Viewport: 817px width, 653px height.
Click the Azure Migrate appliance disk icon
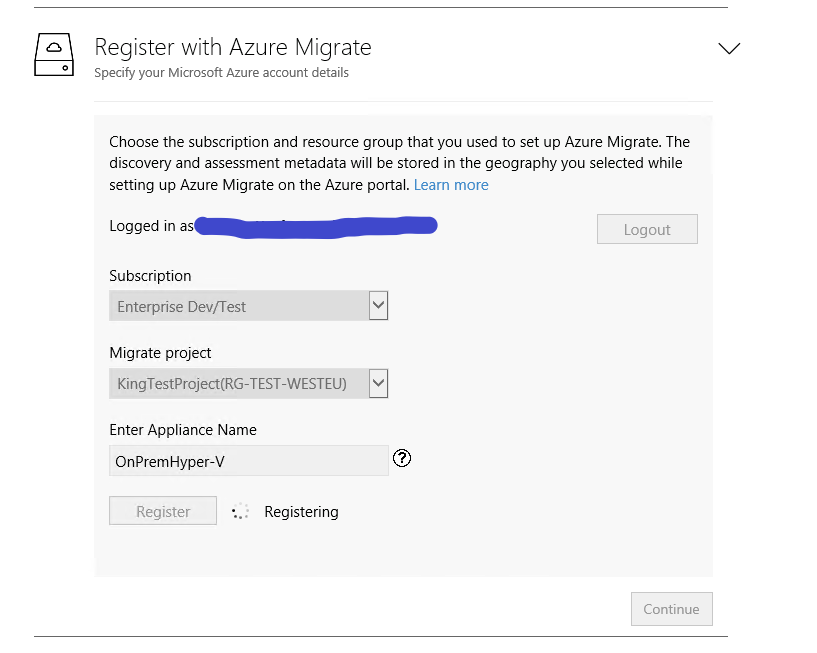coord(54,55)
